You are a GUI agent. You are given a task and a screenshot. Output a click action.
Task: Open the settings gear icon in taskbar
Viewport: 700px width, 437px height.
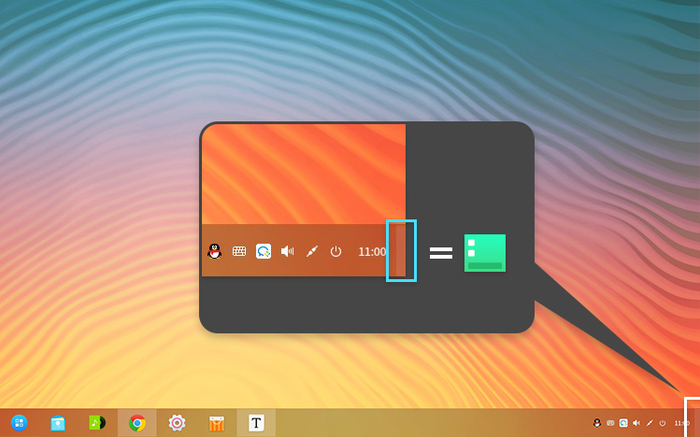[177, 423]
